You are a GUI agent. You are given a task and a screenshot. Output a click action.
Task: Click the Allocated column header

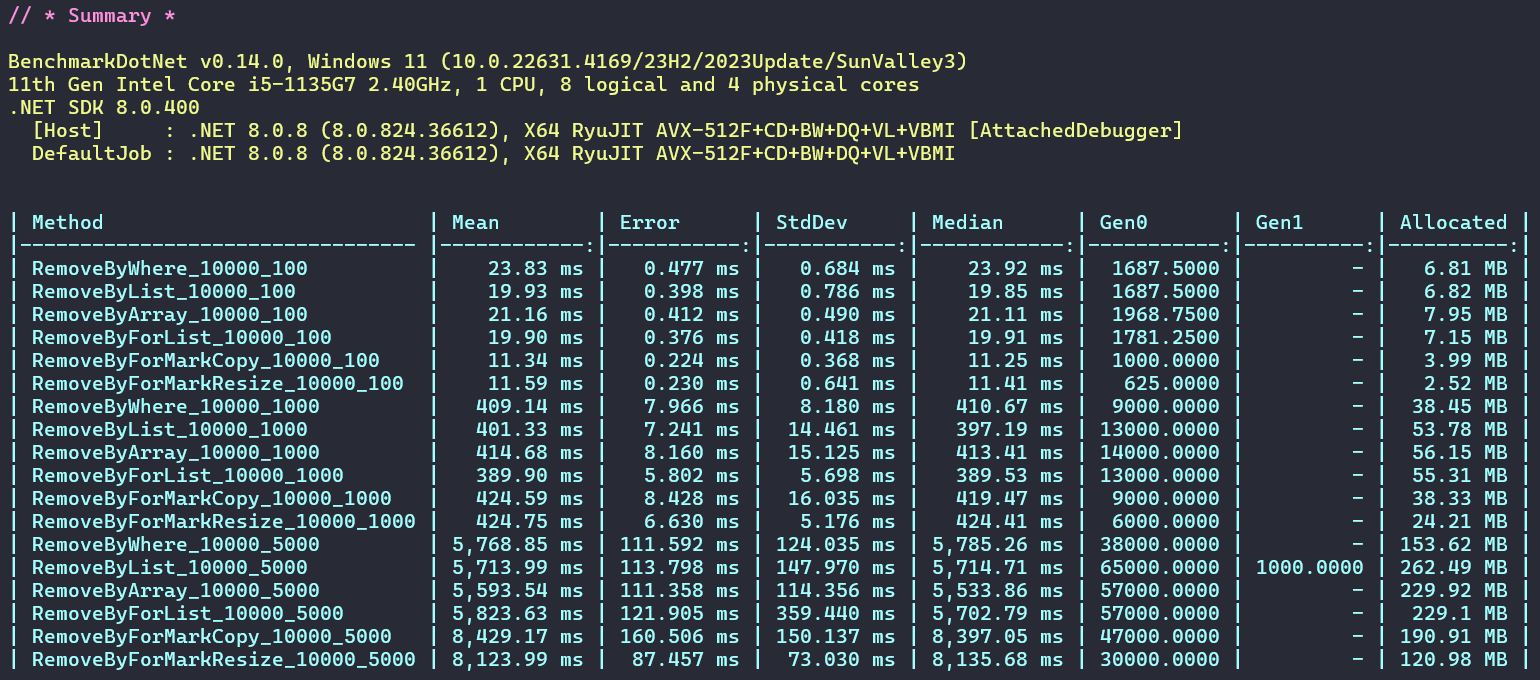pyautogui.click(x=1453, y=222)
